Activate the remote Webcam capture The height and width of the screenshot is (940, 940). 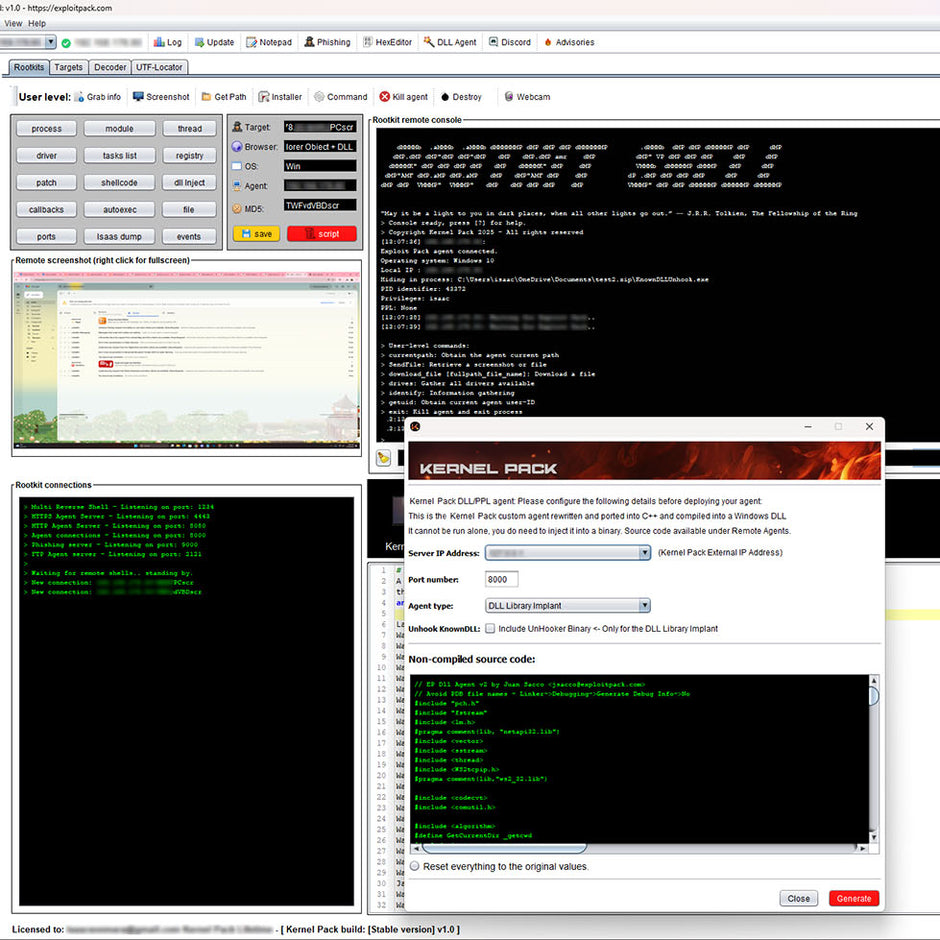point(527,96)
